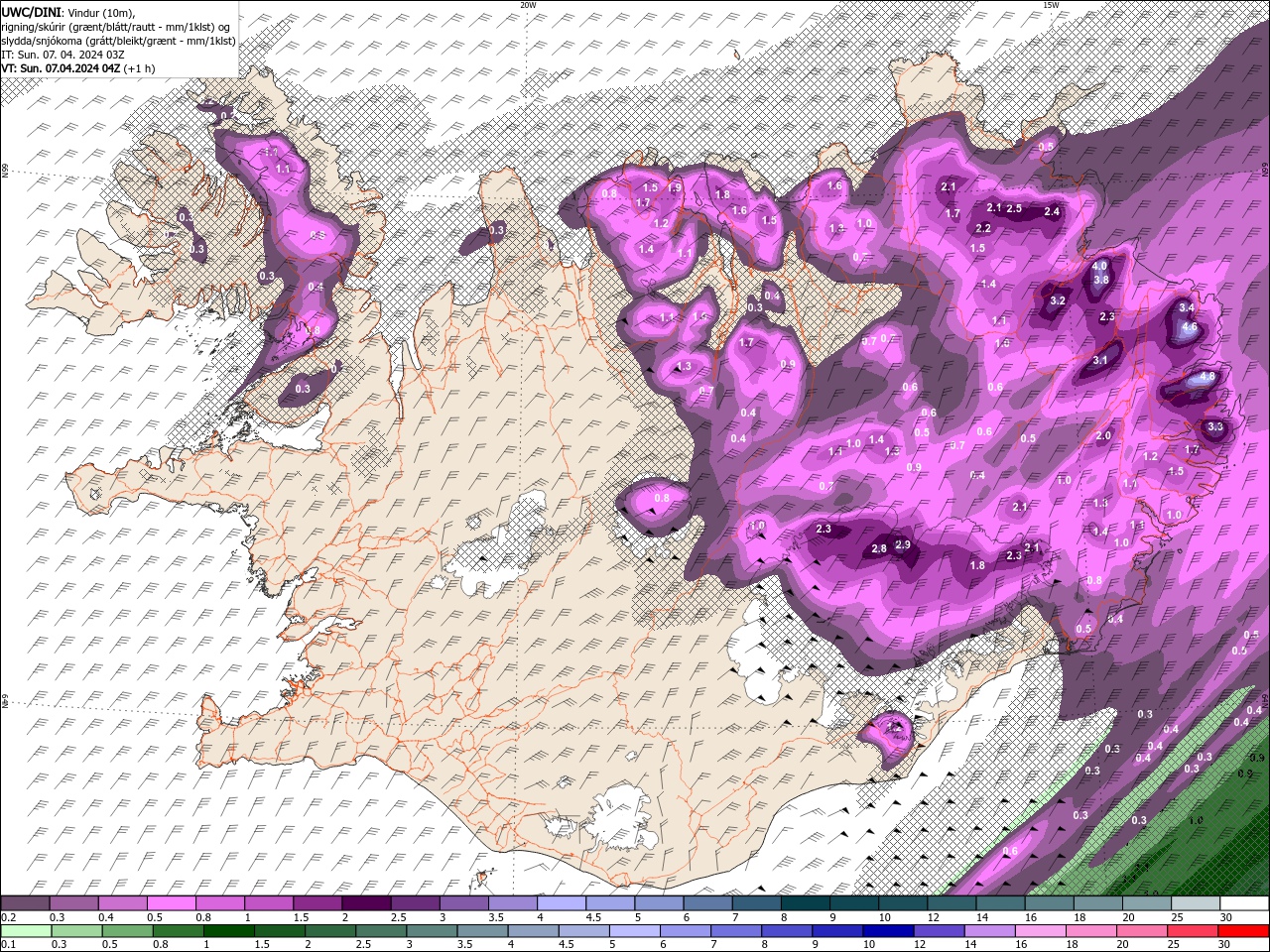
Task: Click the 'VT: Sun. 07.04.2024 04Z (+1 h)' line
Action: tap(77, 68)
